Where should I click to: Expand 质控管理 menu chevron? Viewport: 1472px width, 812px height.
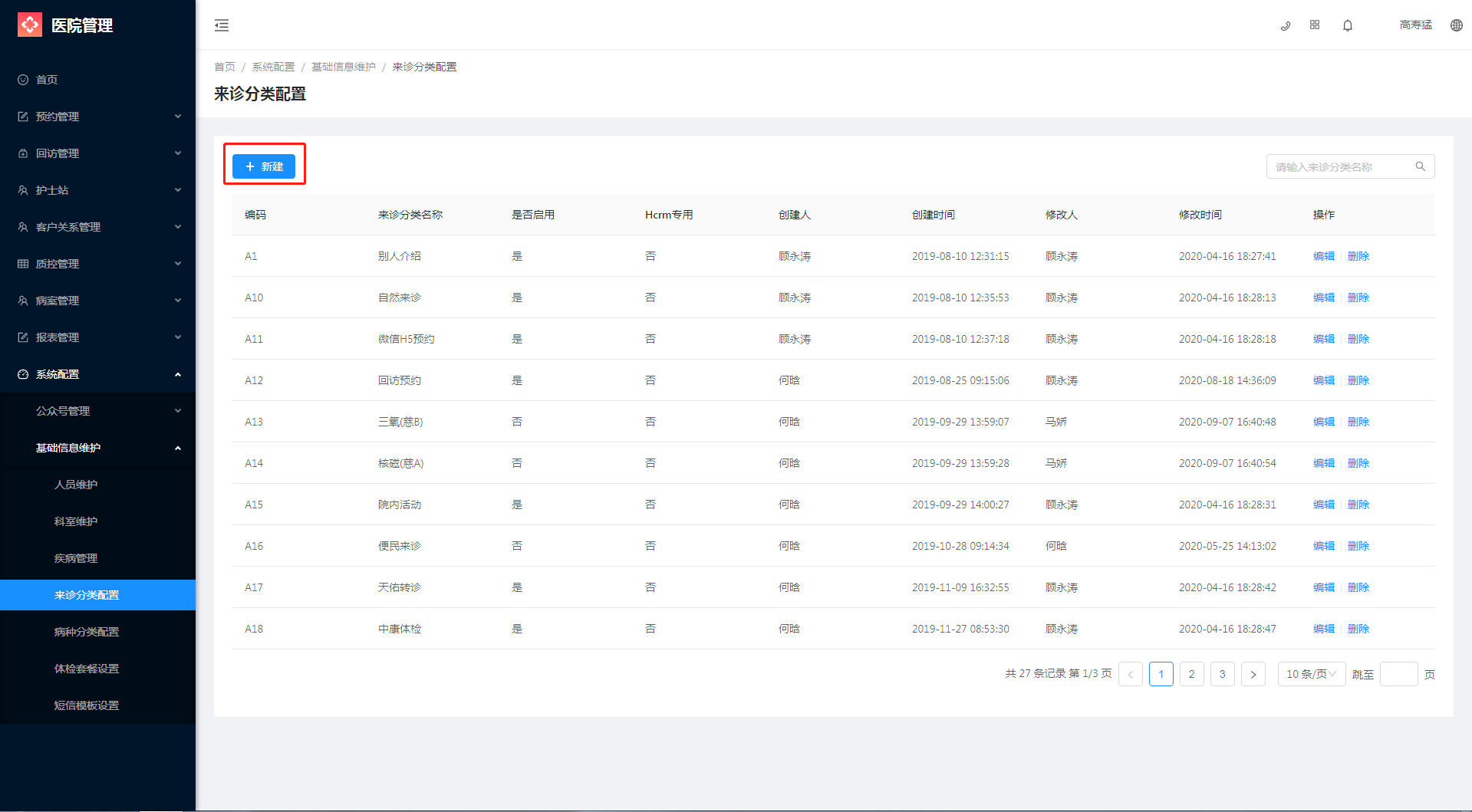(178, 264)
